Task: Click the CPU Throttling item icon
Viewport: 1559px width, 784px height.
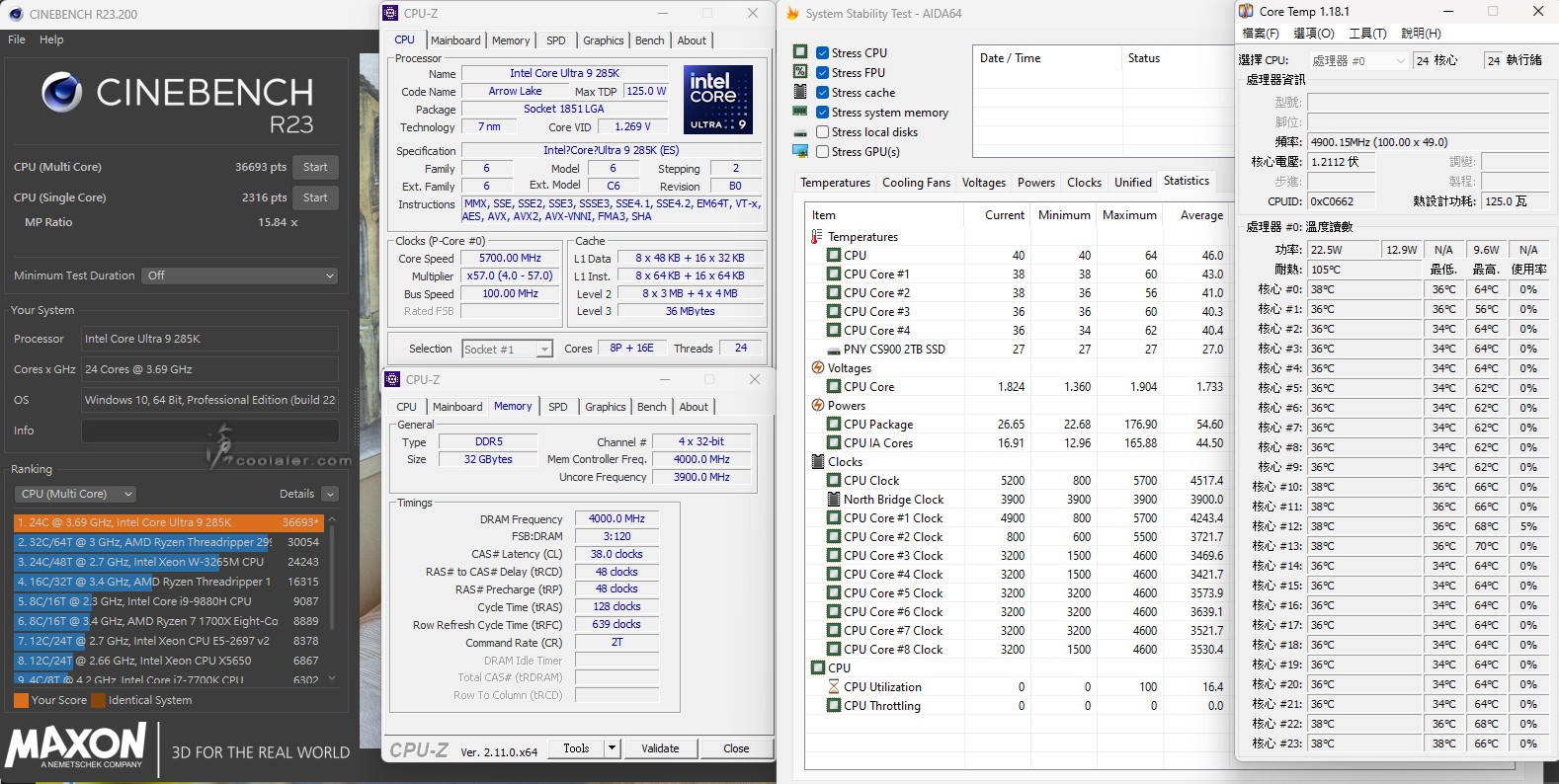Action: click(834, 705)
